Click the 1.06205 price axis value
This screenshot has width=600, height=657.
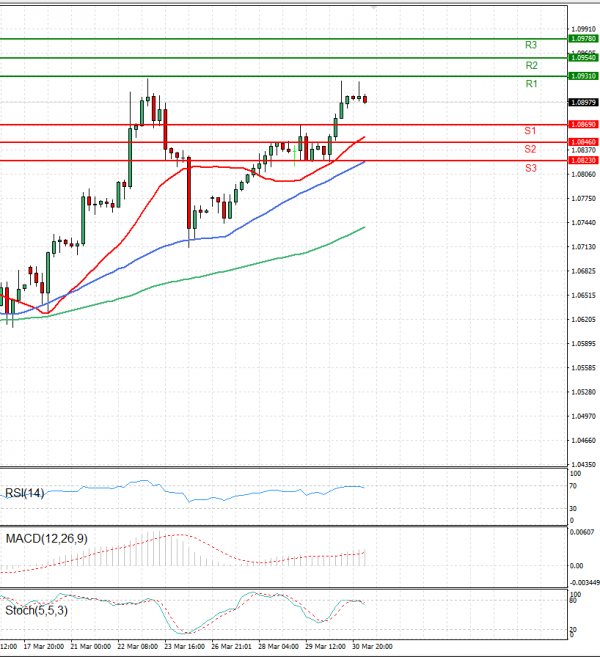(583, 319)
